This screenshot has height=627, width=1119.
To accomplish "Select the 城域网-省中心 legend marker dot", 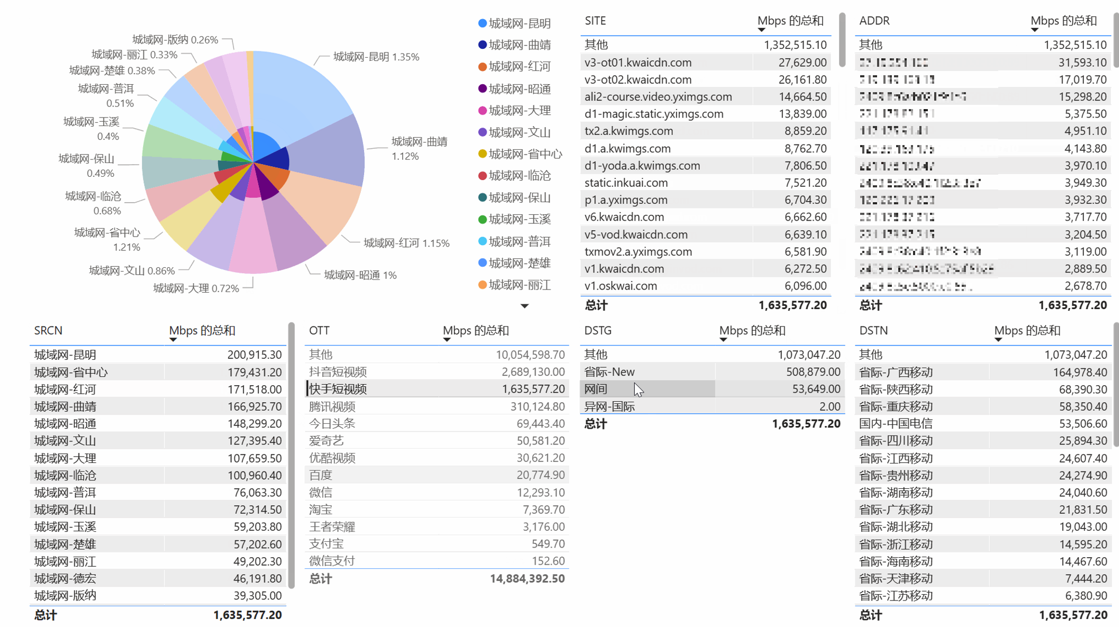I will 482,154.
